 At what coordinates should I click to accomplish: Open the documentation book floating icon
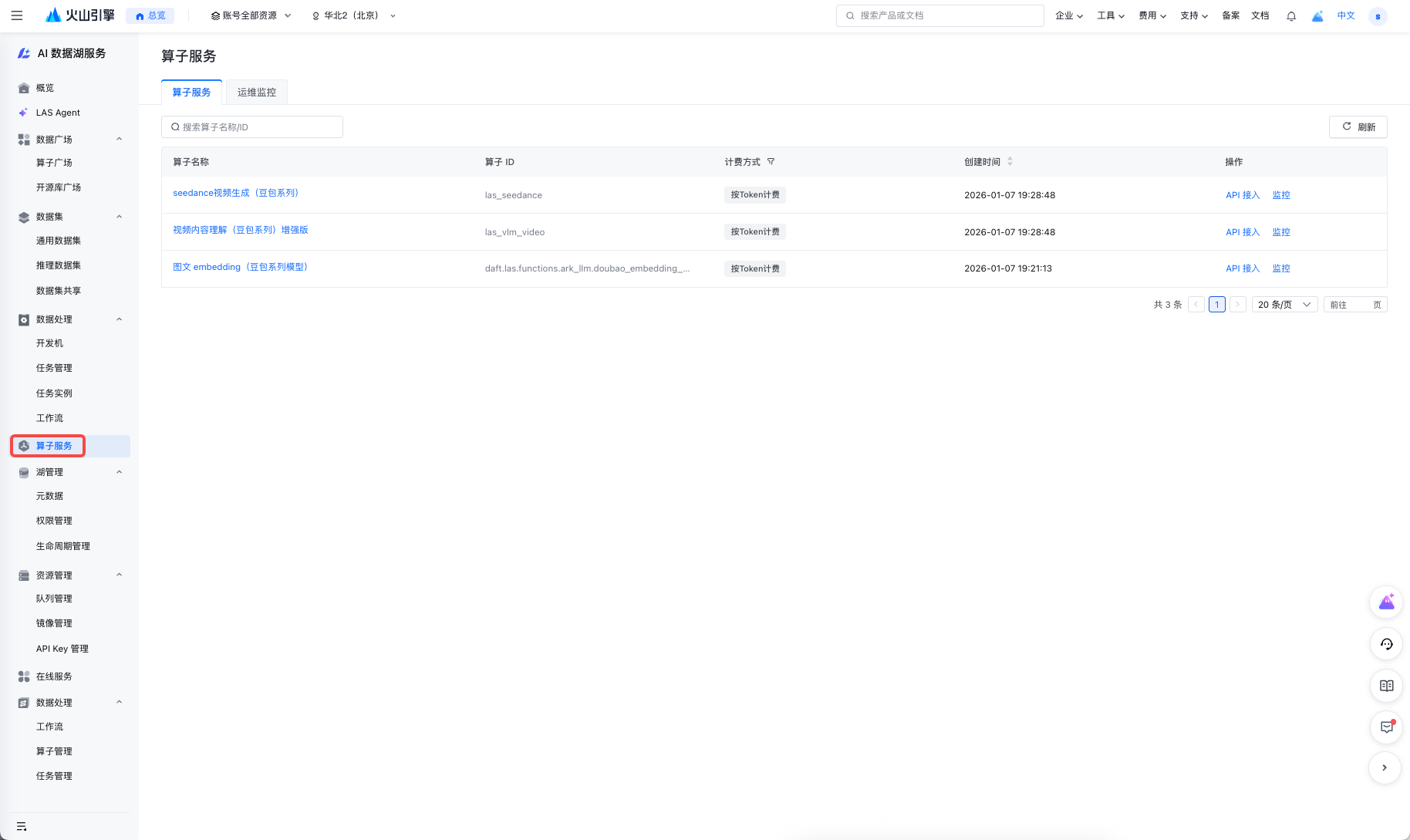[x=1386, y=686]
